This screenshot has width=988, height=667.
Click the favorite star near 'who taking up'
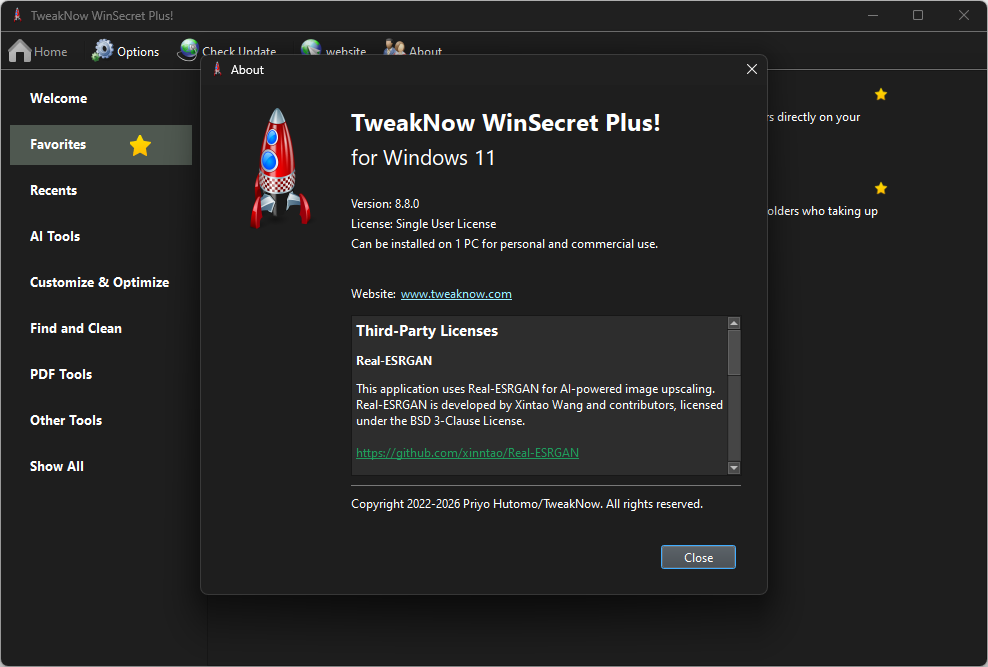tap(881, 188)
